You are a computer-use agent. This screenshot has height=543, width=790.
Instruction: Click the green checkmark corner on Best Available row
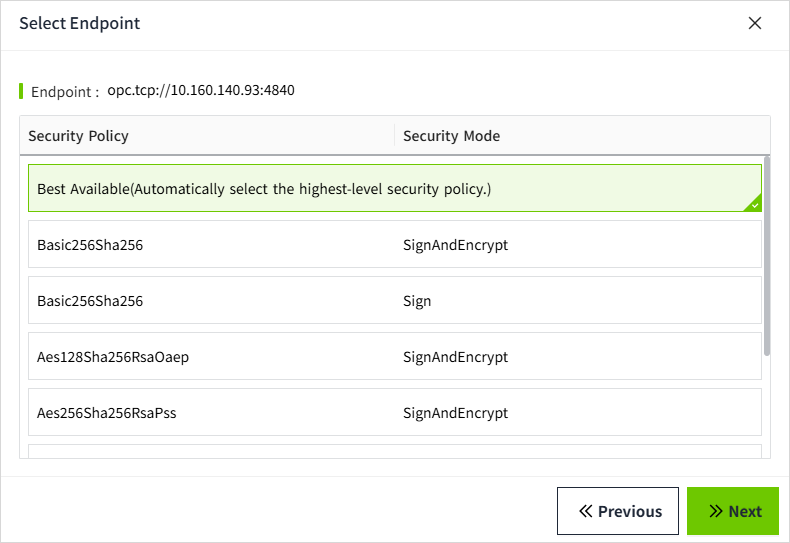click(755, 204)
